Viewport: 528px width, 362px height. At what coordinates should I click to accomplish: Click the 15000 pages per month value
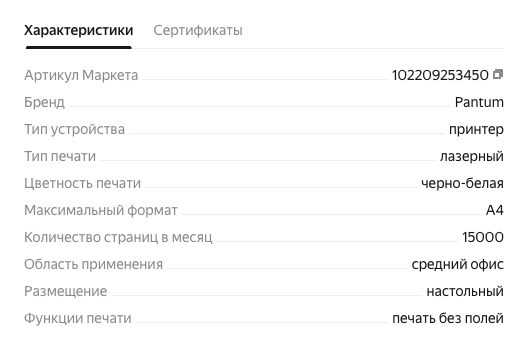coord(483,237)
